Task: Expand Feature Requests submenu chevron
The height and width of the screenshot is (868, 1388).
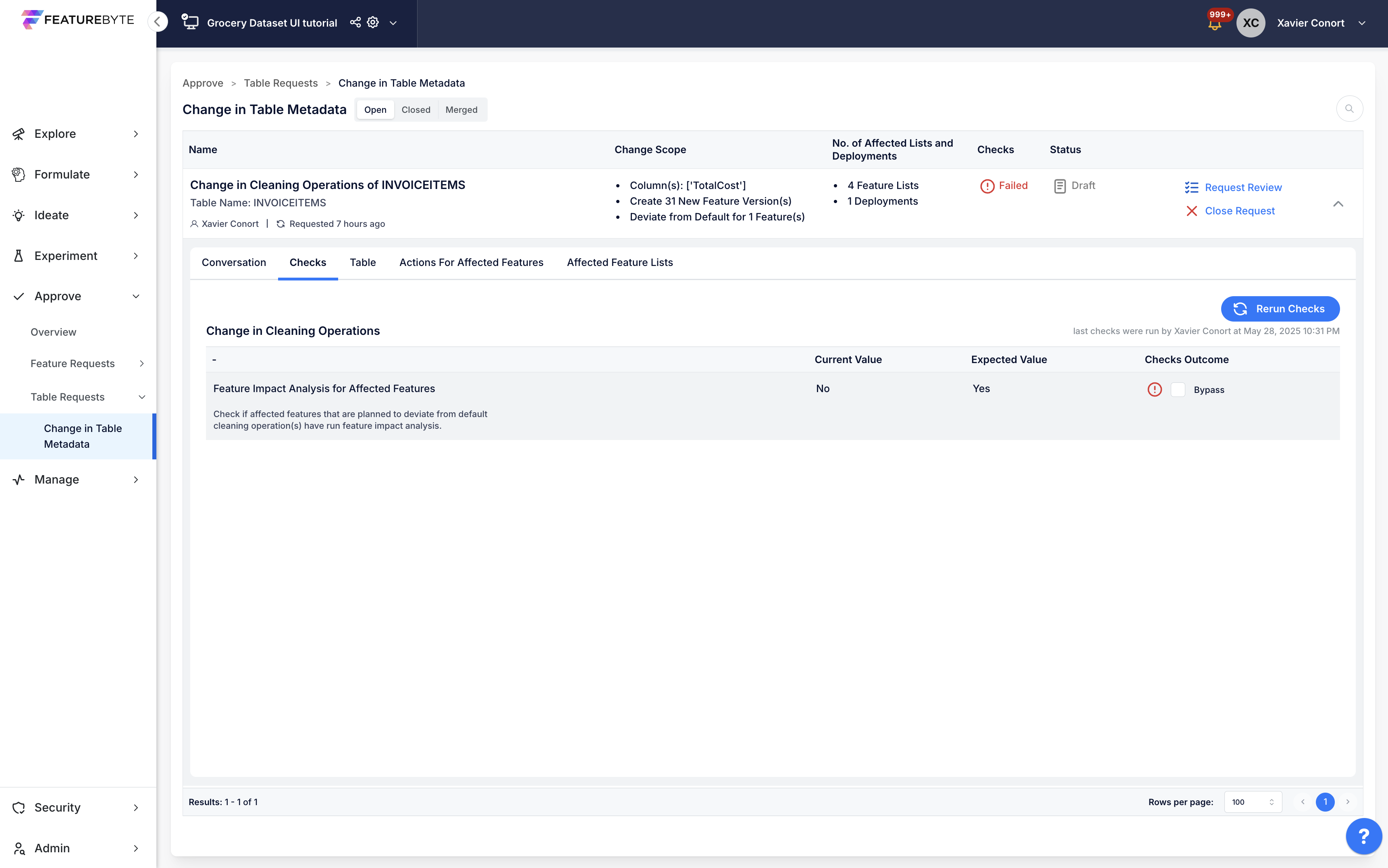Action: [142, 363]
